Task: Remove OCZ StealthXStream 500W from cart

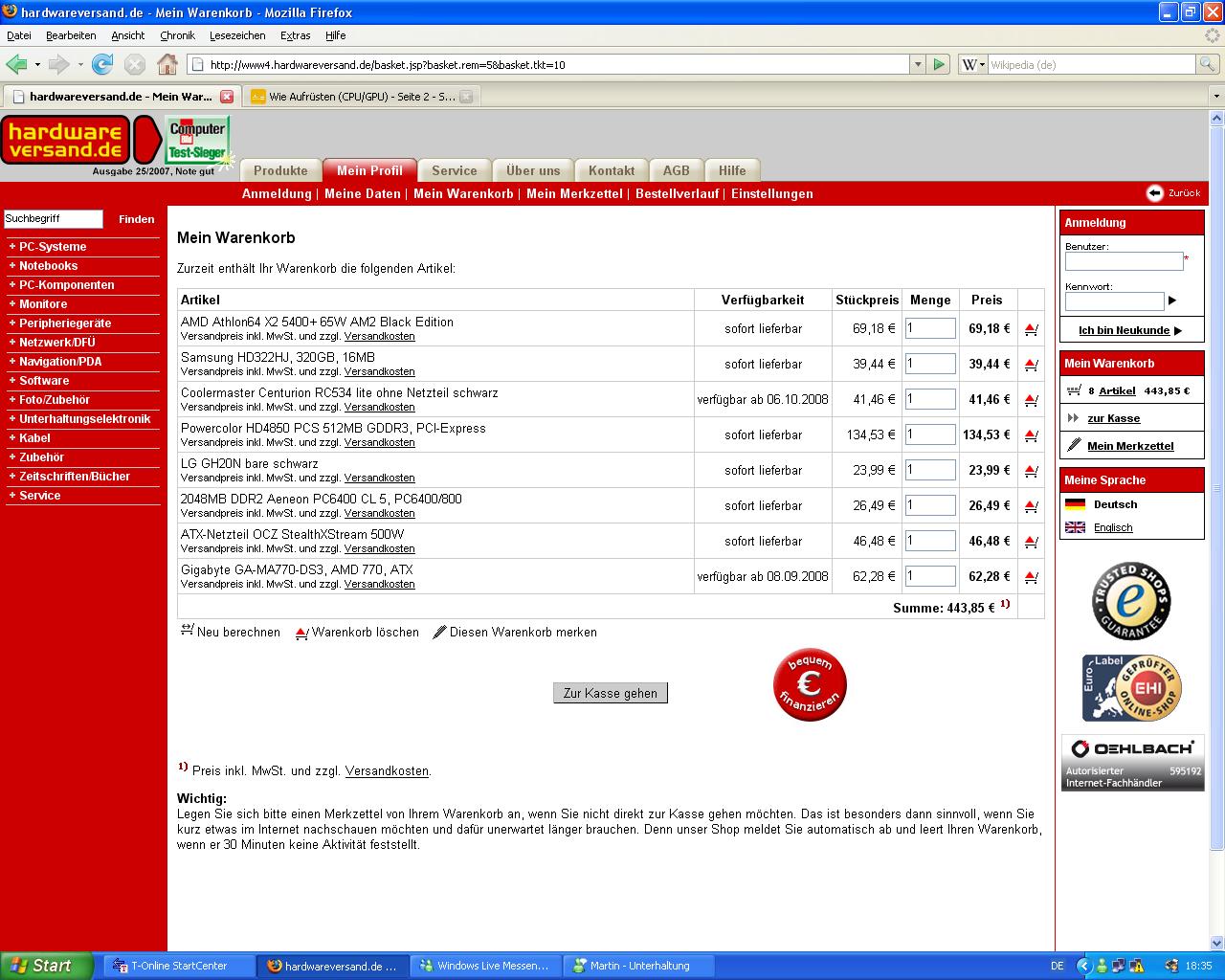Action: (x=1031, y=542)
